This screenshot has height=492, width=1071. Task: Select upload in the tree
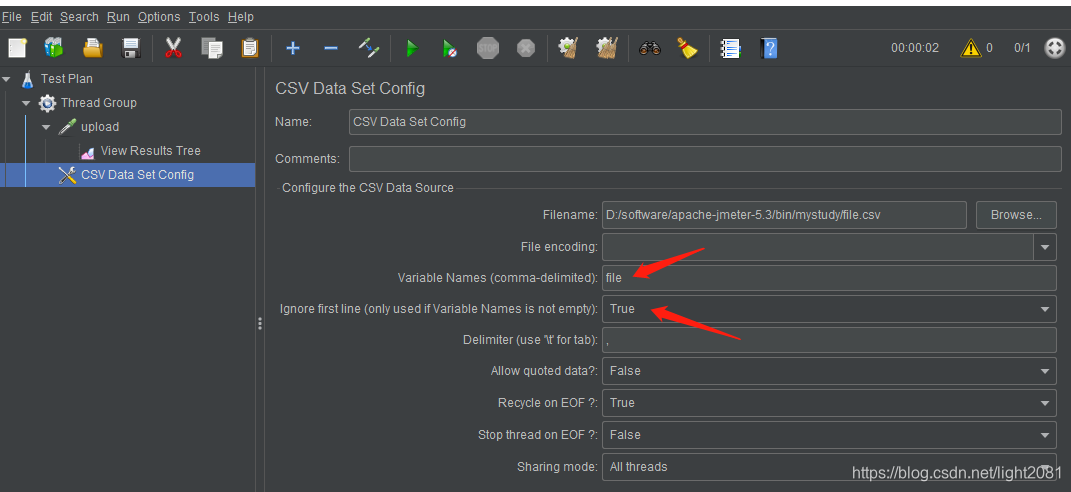pyautogui.click(x=100, y=127)
